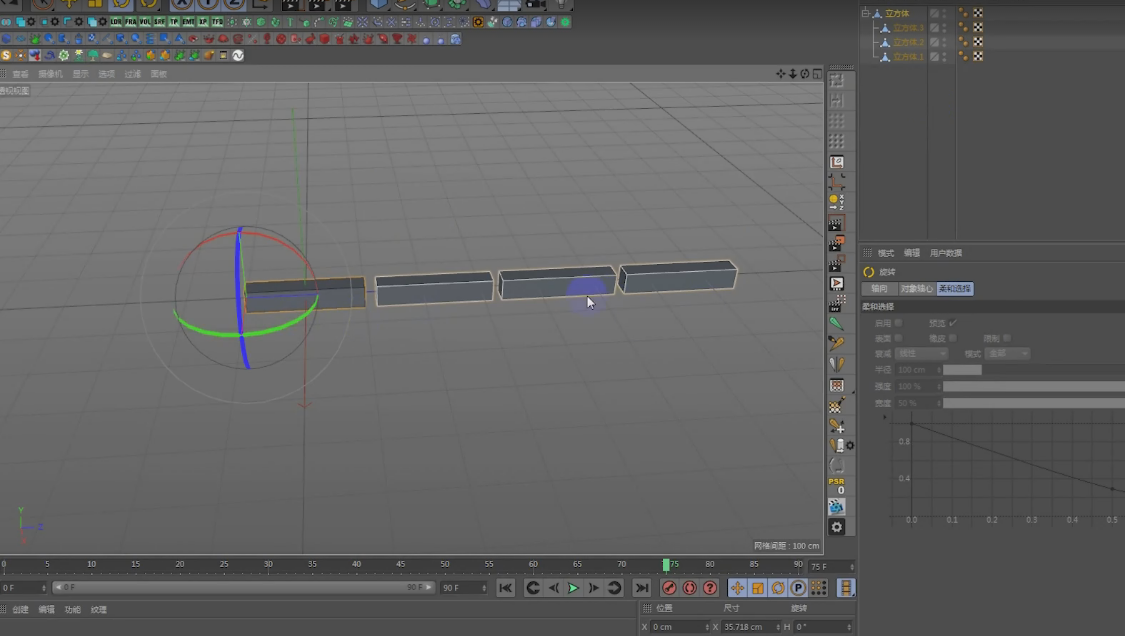Image resolution: width=1125 pixels, height=636 pixels.
Task: Switch to the 对象轴心 tab
Action: point(917,288)
